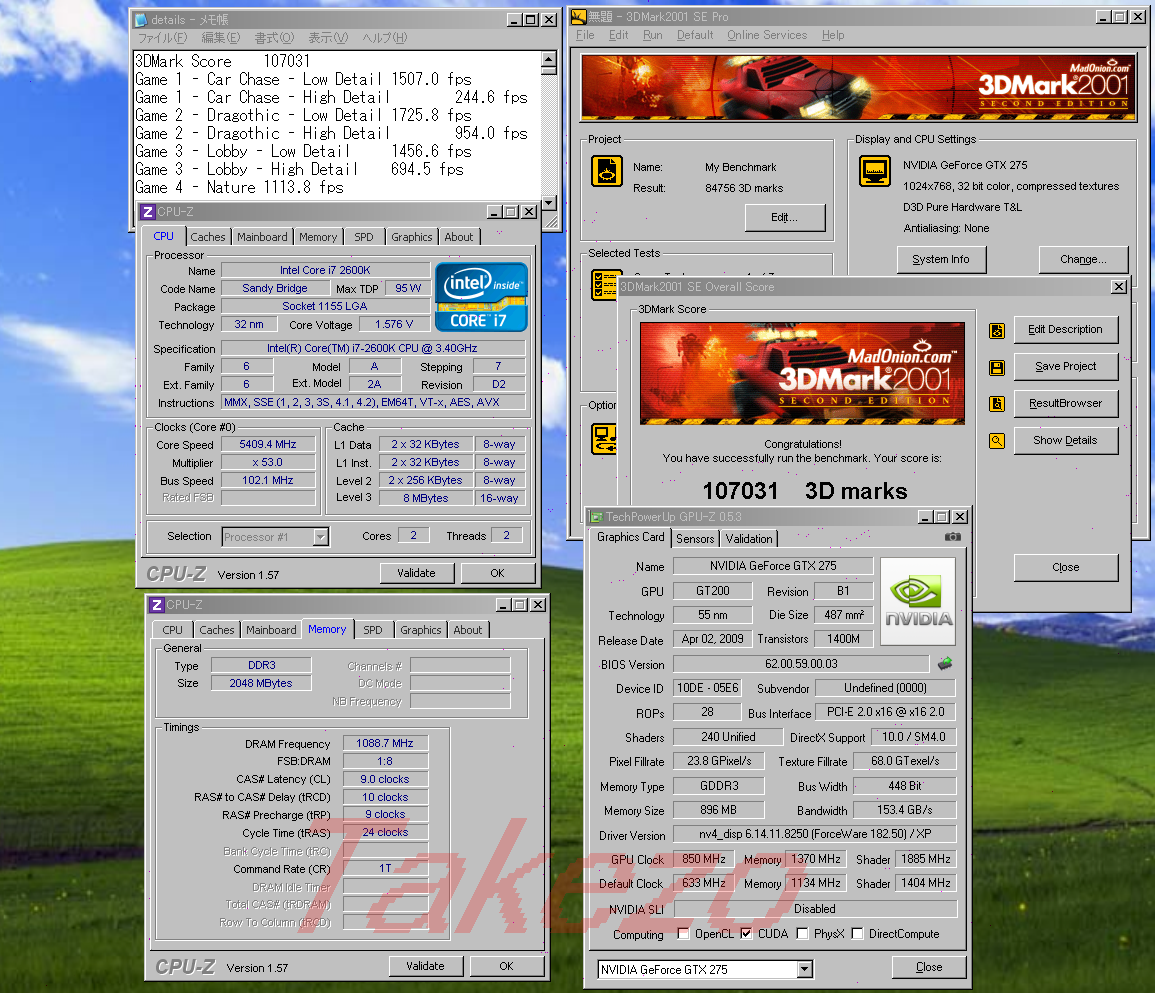Click the display settings monitor icon
The width and height of the screenshot is (1155, 993).
click(x=874, y=171)
